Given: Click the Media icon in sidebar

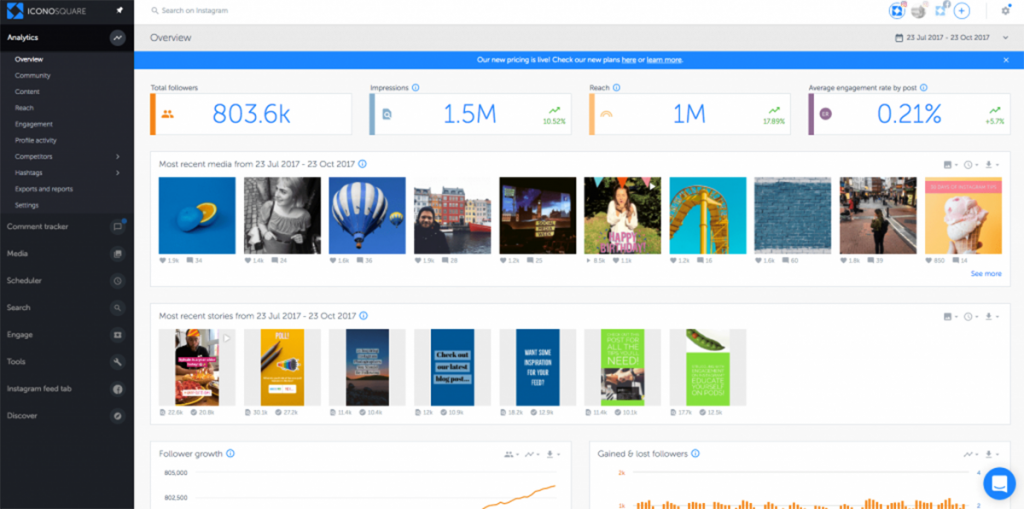Looking at the screenshot, I should pos(118,254).
